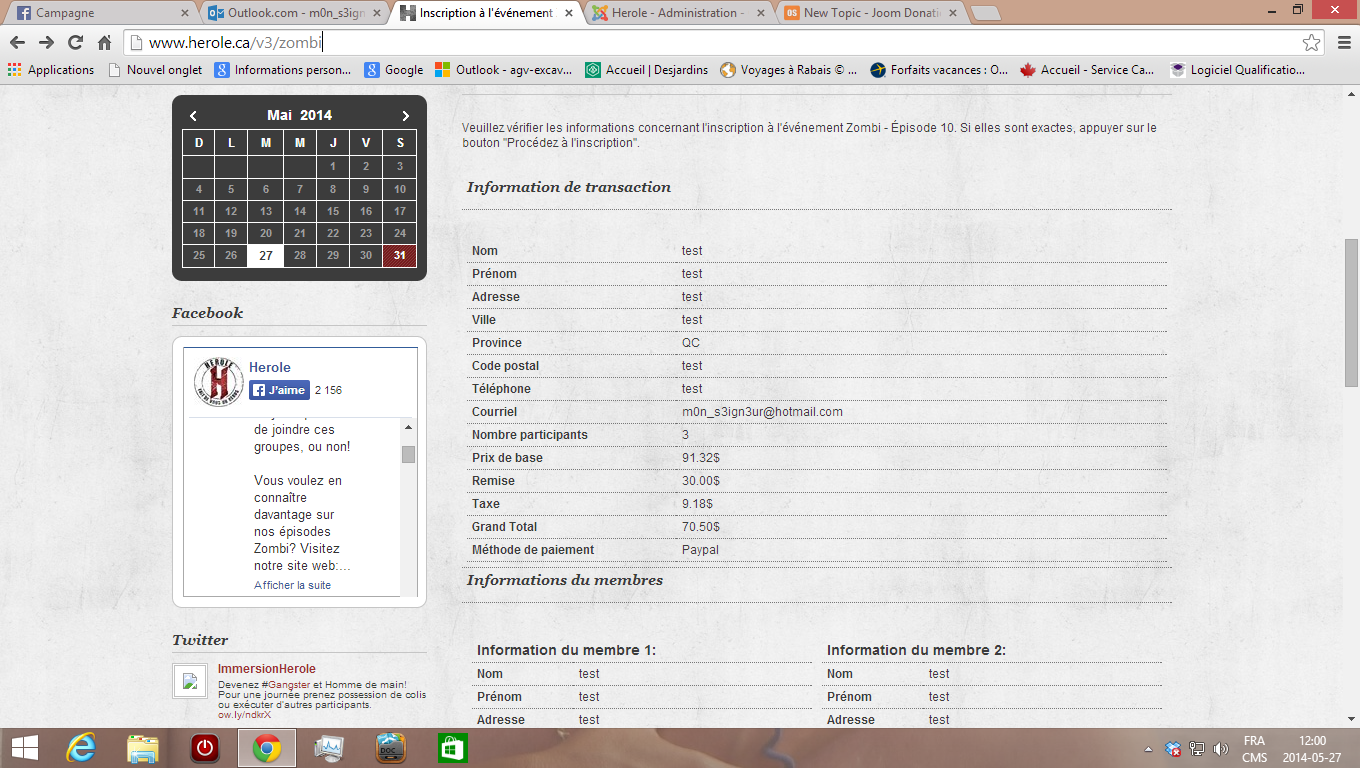This screenshot has width=1360, height=768.
Task: Click the home icon in the browser toolbar
Action: pos(104,43)
